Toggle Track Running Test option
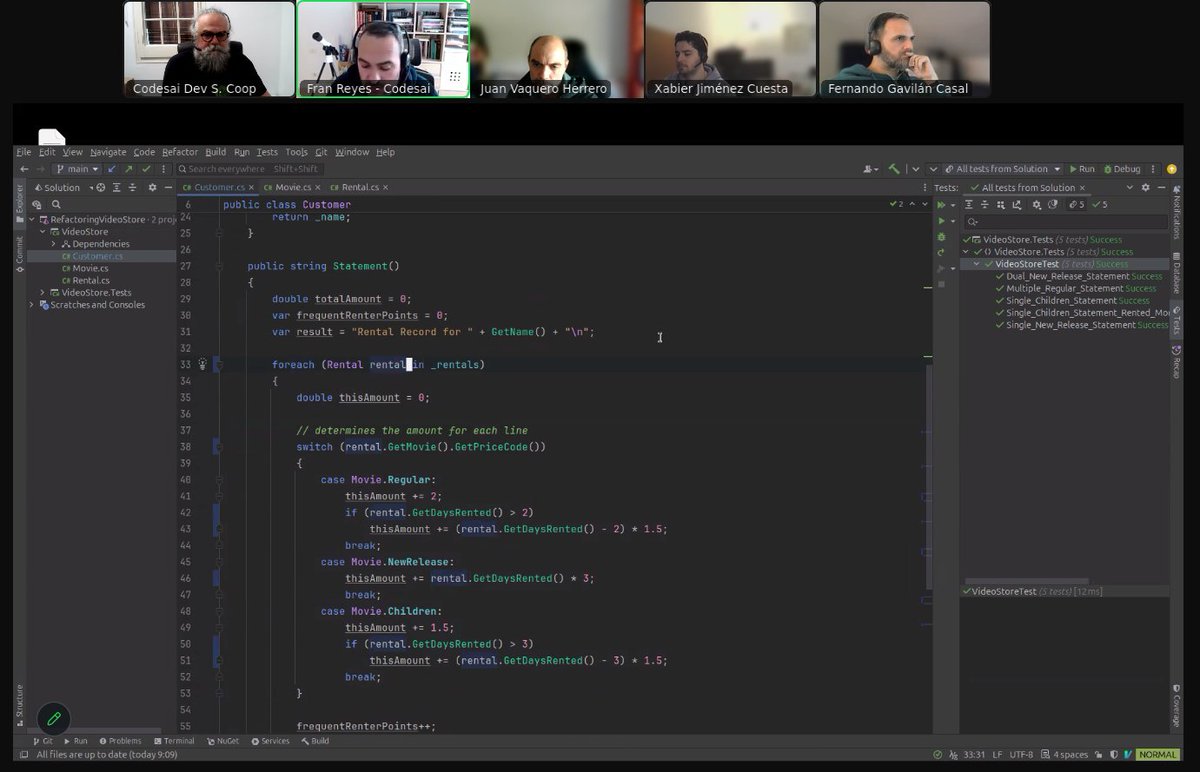The image size is (1200, 772). tap(1017, 204)
